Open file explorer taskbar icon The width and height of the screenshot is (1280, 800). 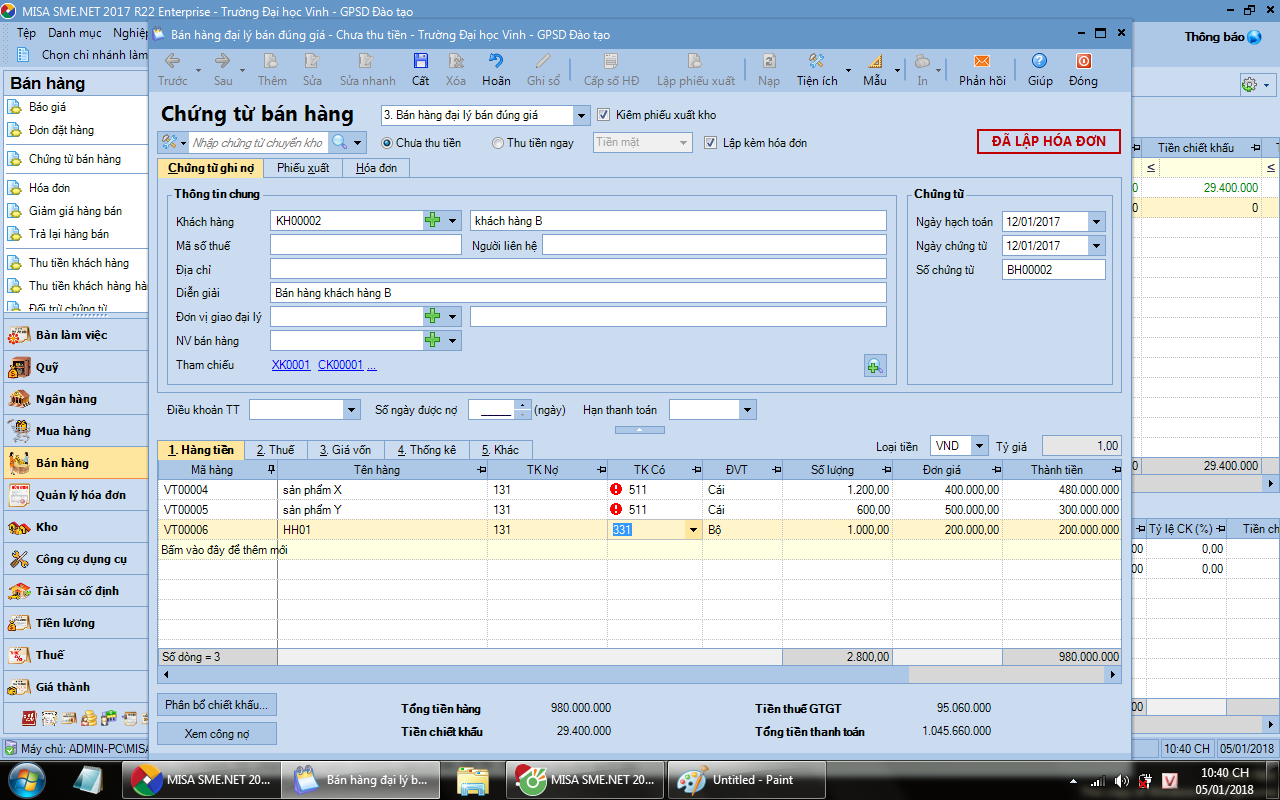click(x=472, y=779)
